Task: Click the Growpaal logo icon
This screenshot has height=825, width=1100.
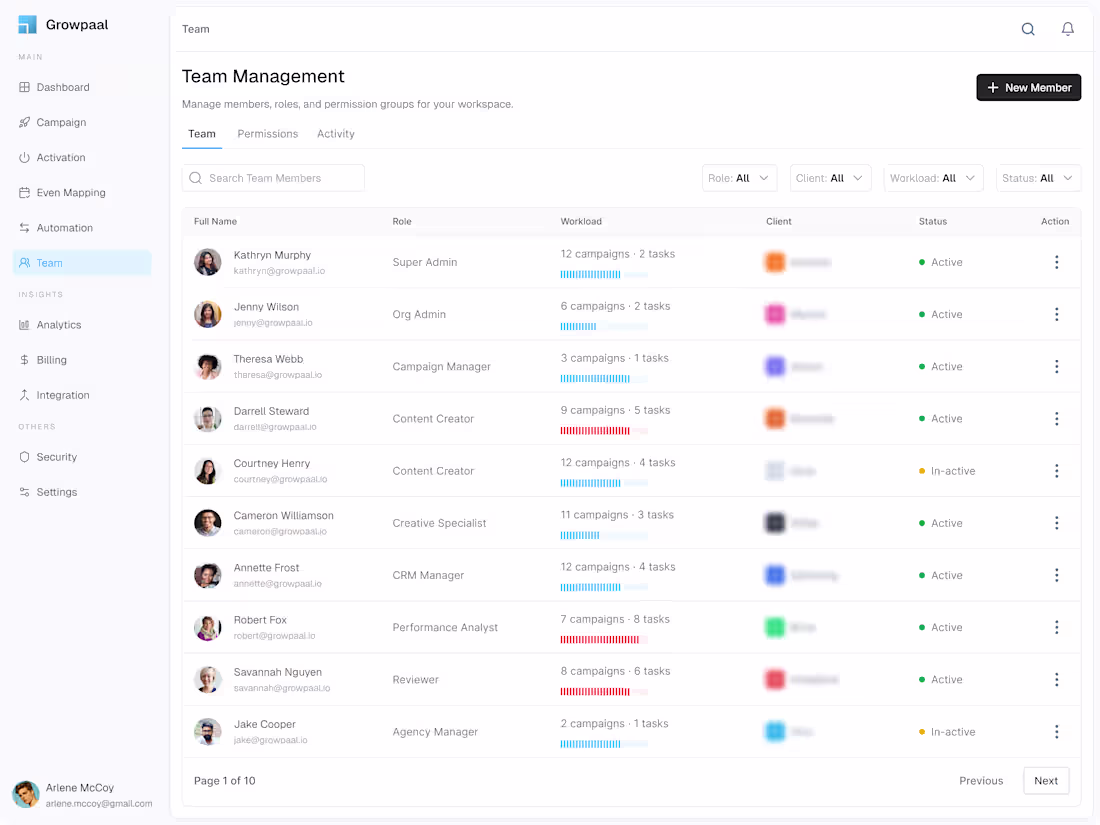Action: click(27, 25)
